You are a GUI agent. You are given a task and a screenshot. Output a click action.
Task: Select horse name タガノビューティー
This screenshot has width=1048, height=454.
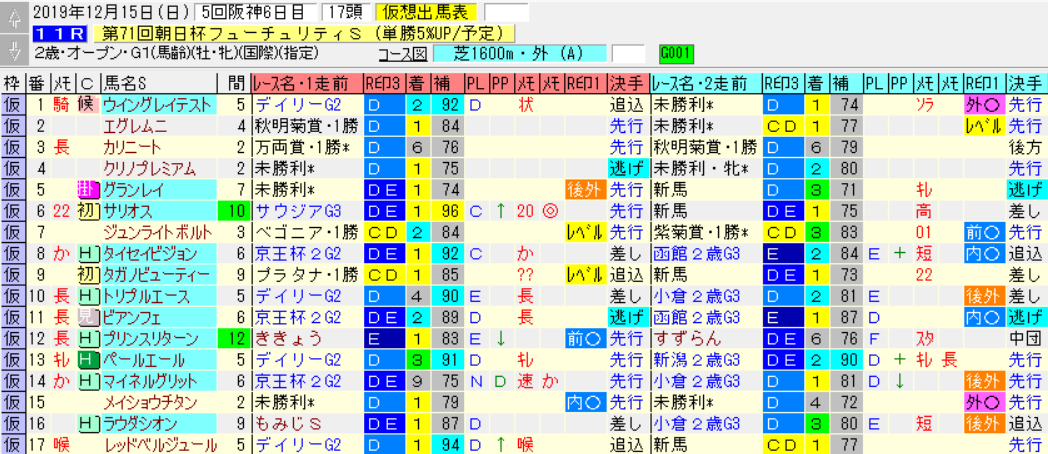click(158, 275)
